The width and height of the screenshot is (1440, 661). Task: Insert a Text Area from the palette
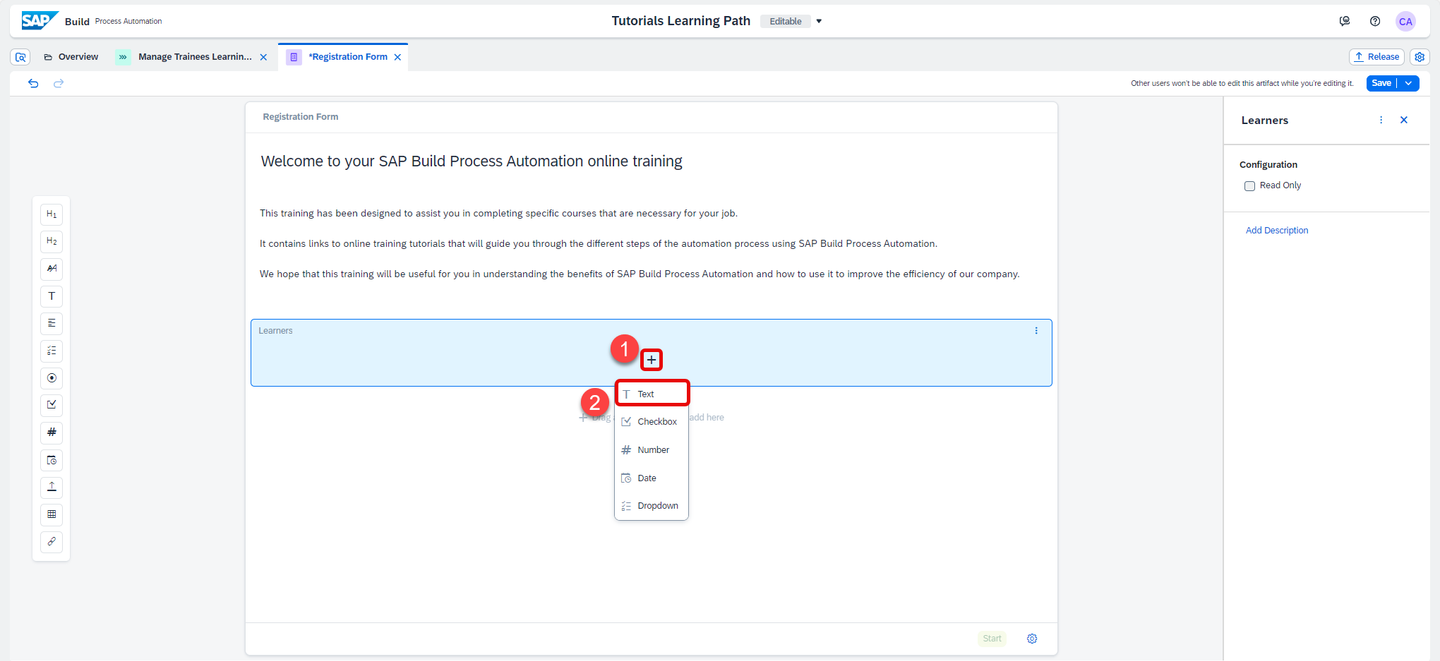click(51, 323)
